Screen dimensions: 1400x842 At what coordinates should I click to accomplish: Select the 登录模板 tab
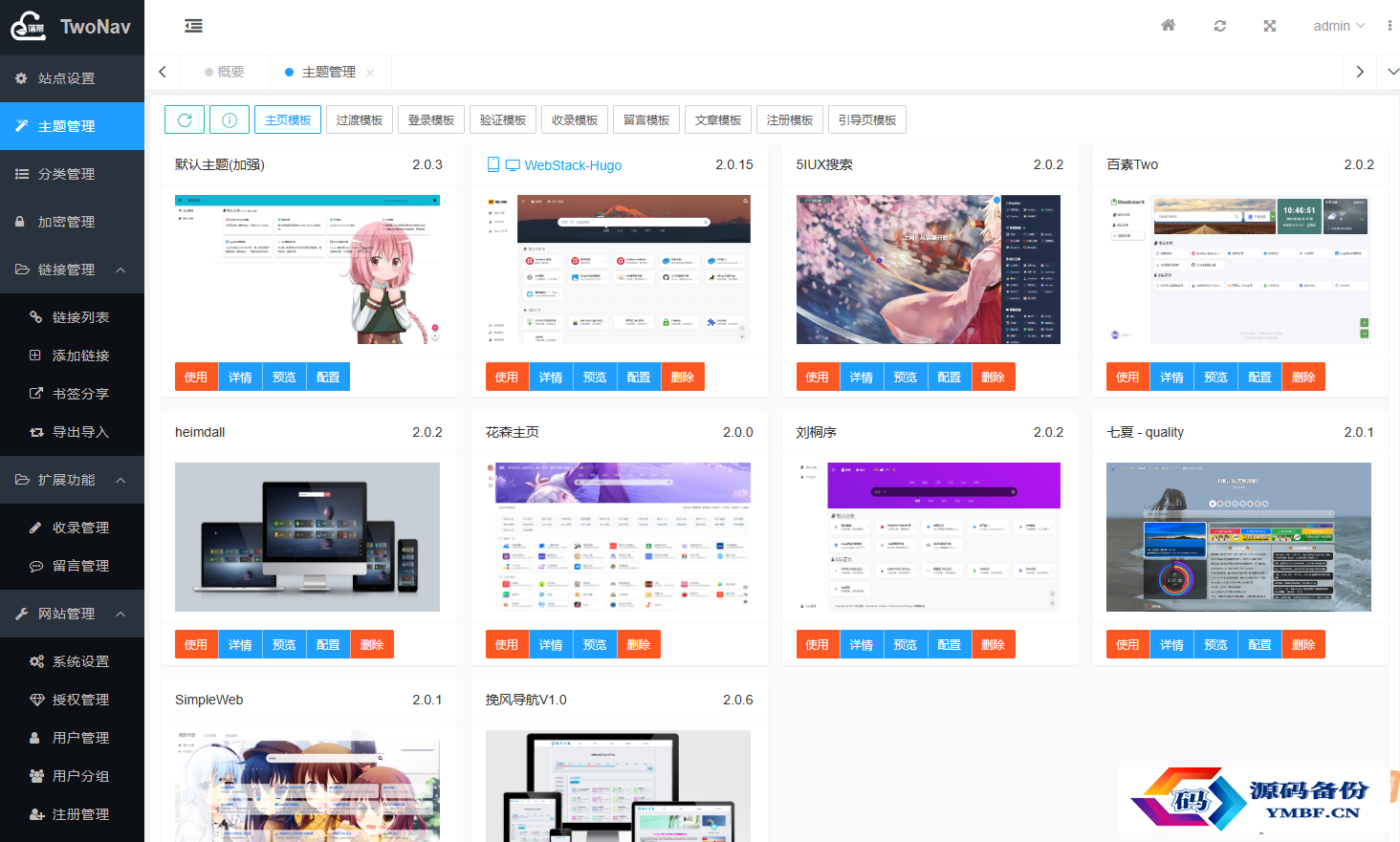[x=431, y=119]
